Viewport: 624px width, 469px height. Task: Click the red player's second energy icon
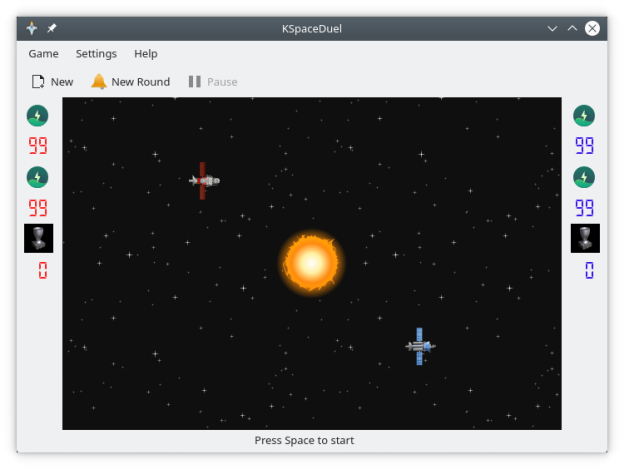(x=38, y=178)
